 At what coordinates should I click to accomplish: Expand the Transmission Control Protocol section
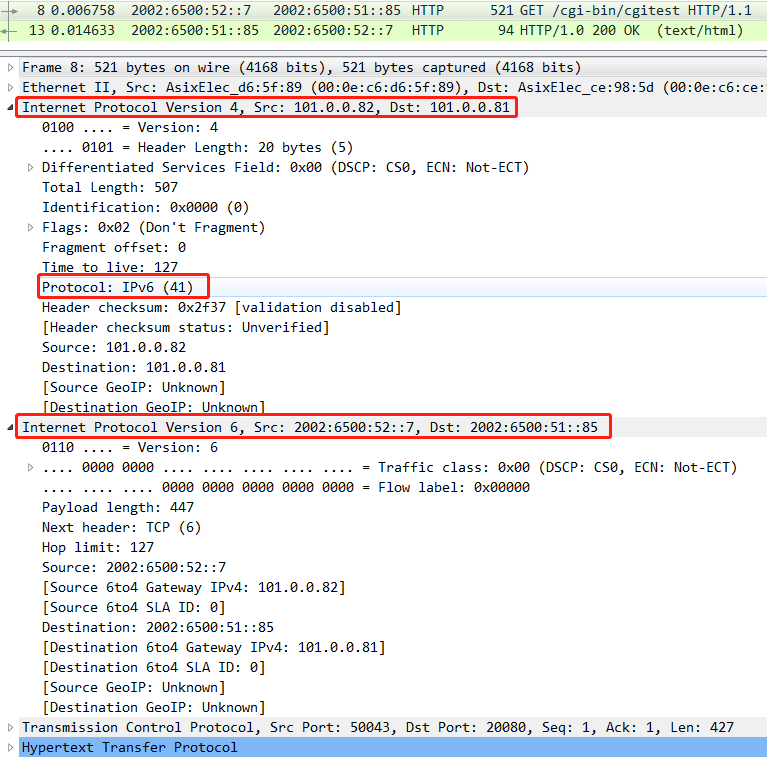[x=11, y=728]
